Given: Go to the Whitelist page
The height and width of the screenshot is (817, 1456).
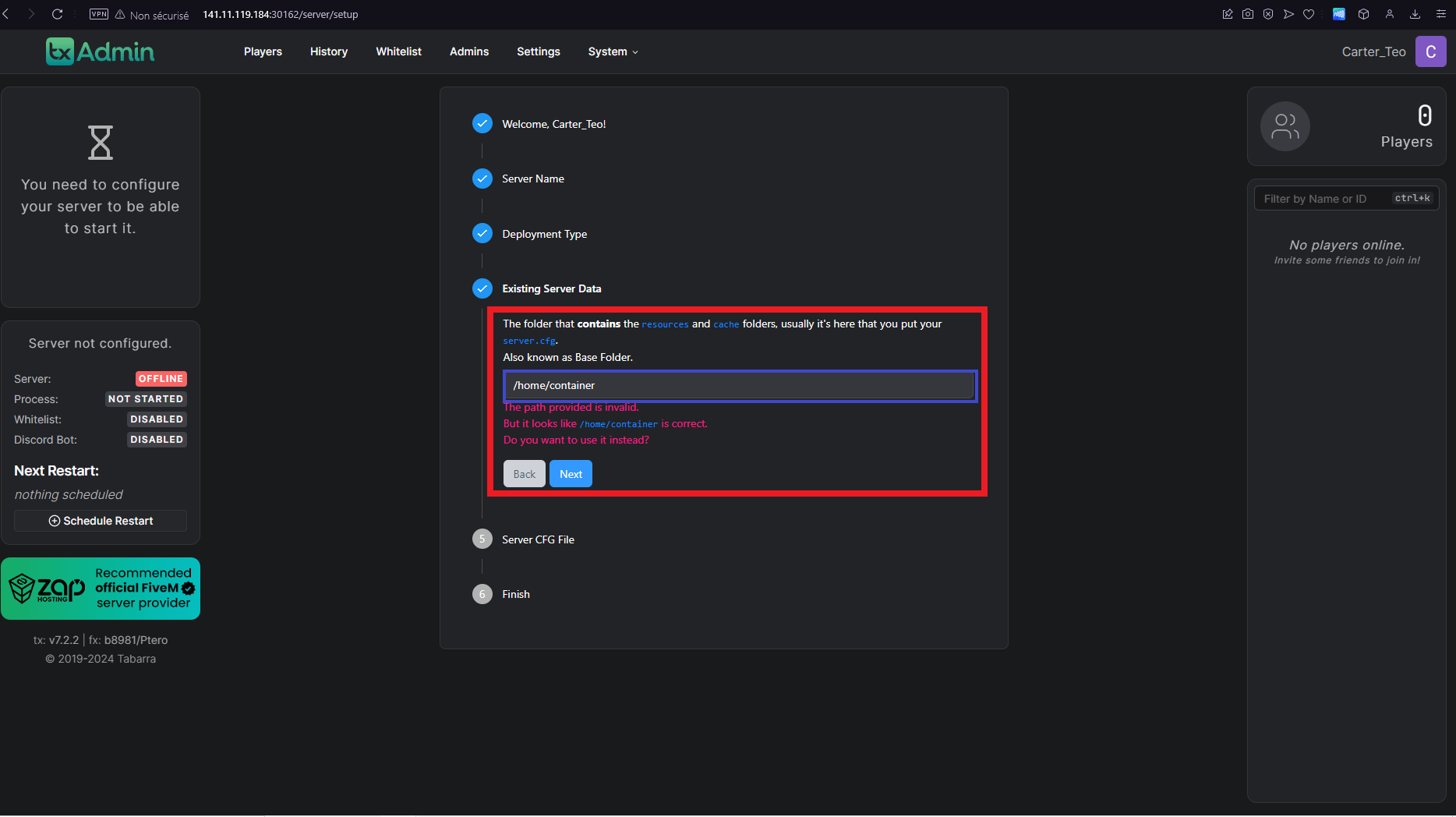Looking at the screenshot, I should (398, 51).
